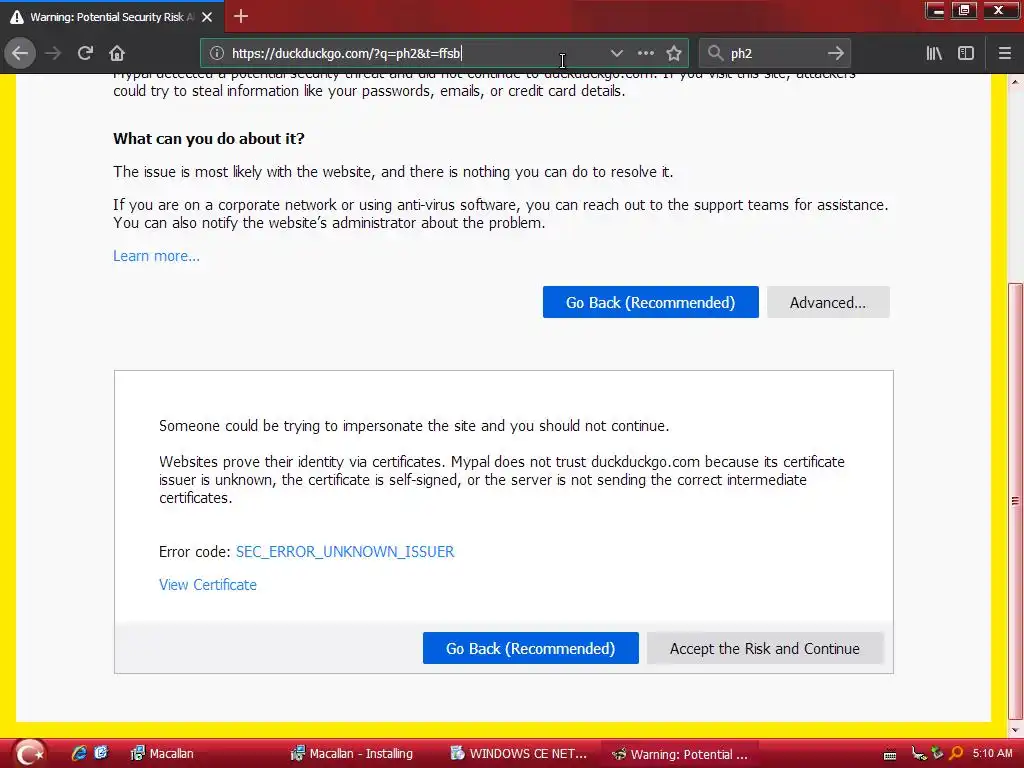Image resolution: width=1024 pixels, height=768 pixels.
Task: Switch to WINDOWS CE NET taskbar window
Action: pos(520,754)
